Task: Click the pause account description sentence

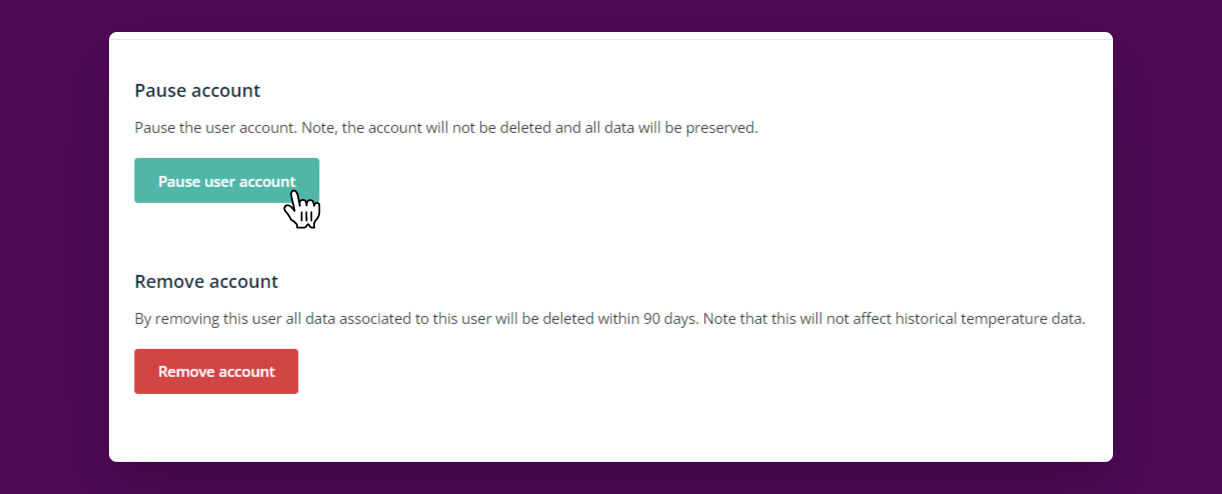Action: coord(446,128)
